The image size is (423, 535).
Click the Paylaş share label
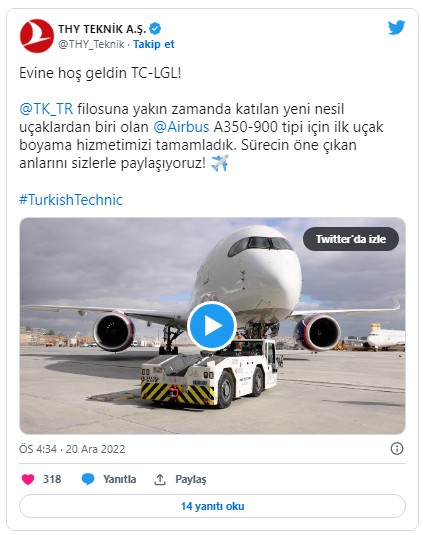click(191, 479)
